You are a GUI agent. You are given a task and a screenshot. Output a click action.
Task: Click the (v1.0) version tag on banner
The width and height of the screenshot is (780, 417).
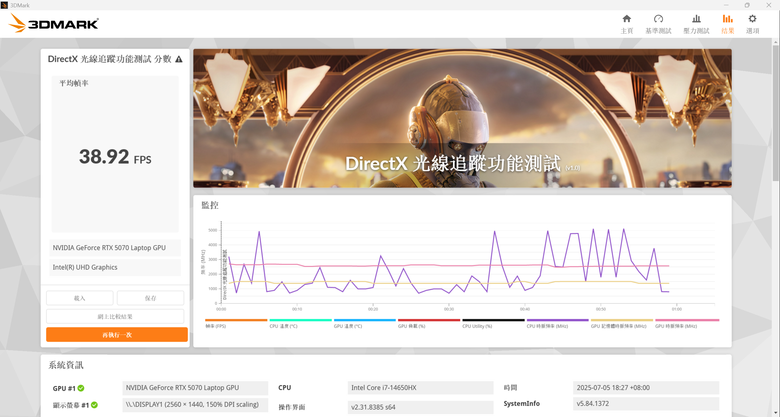pyautogui.click(x=572, y=168)
